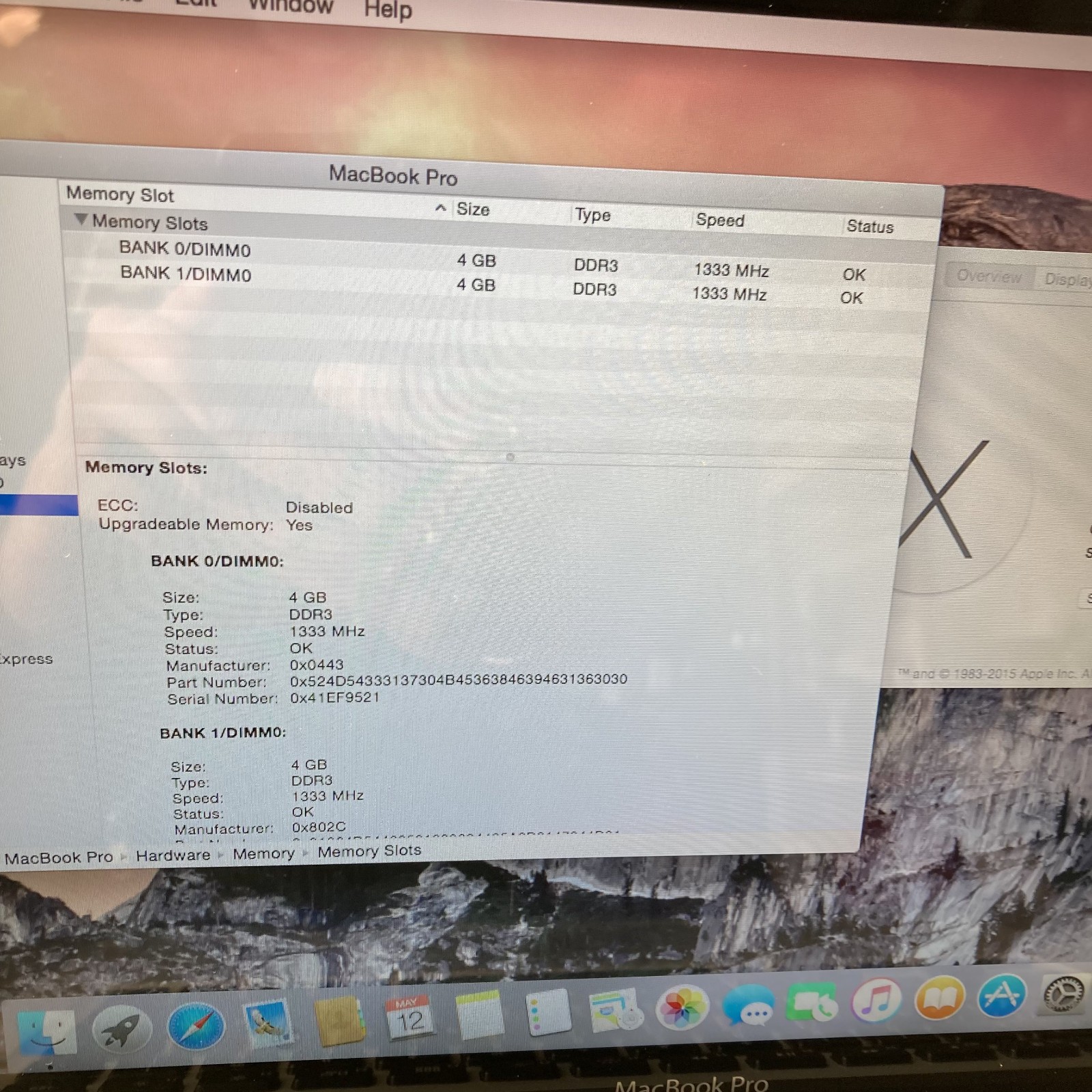
Task: Open Calendar icon showing May 12
Action: 409,1017
